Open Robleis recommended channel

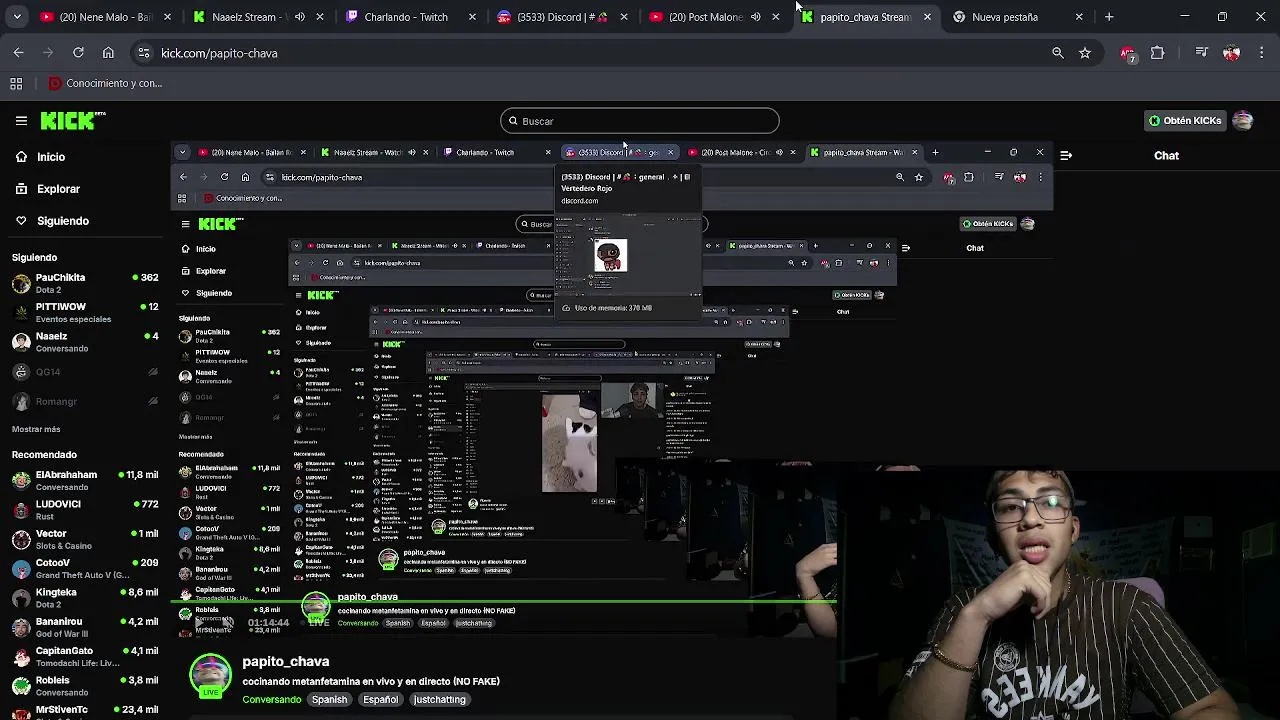[x=85, y=686]
